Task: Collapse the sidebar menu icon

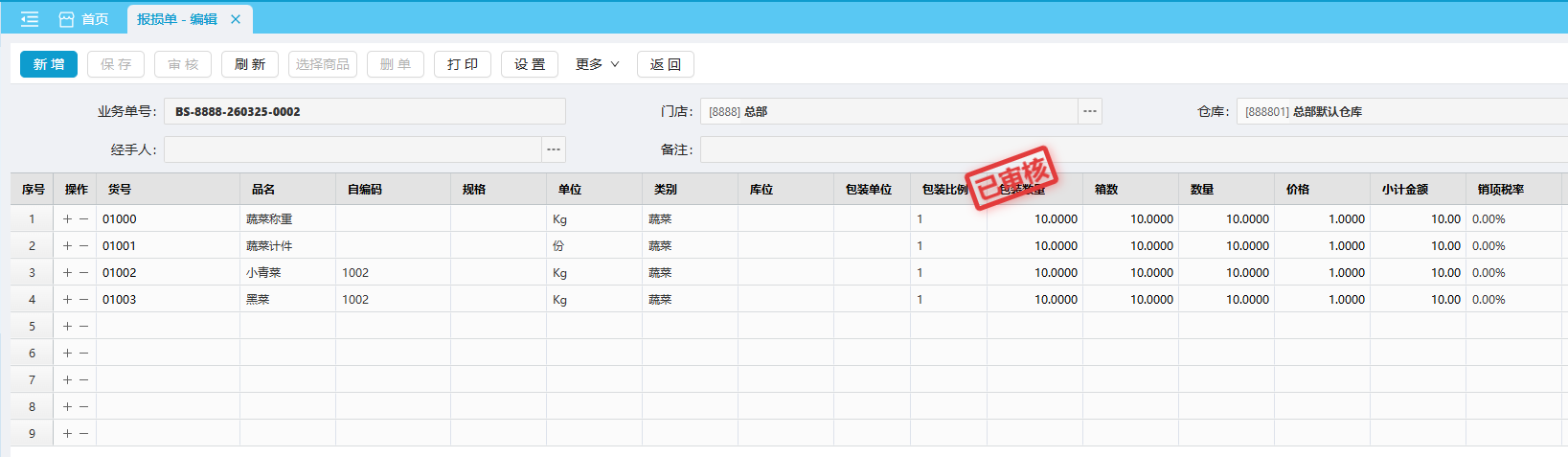Action: pyautogui.click(x=30, y=19)
